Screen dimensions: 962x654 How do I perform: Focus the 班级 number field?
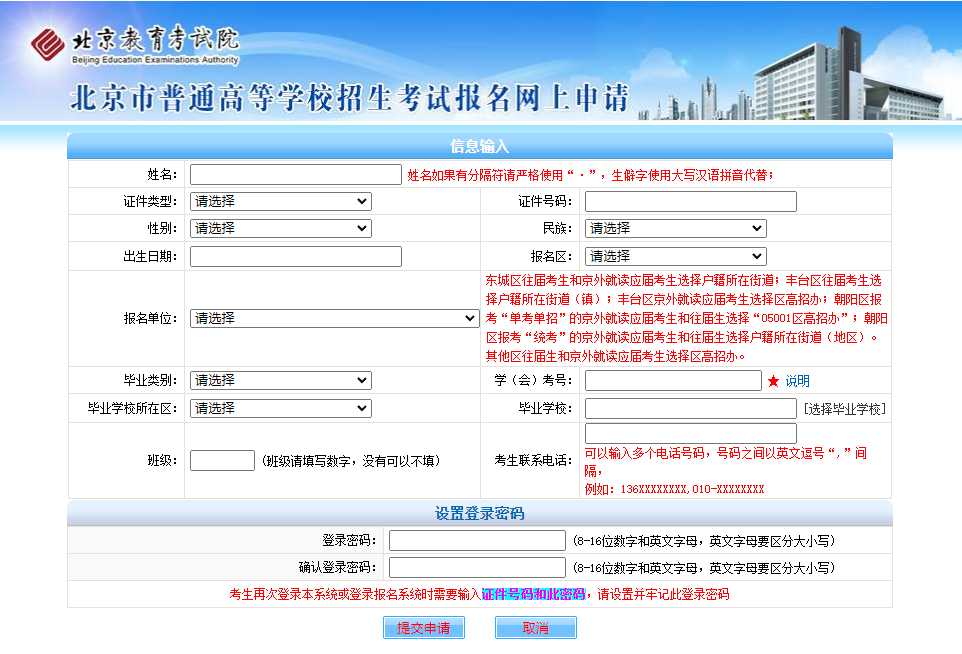coord(222,461)
